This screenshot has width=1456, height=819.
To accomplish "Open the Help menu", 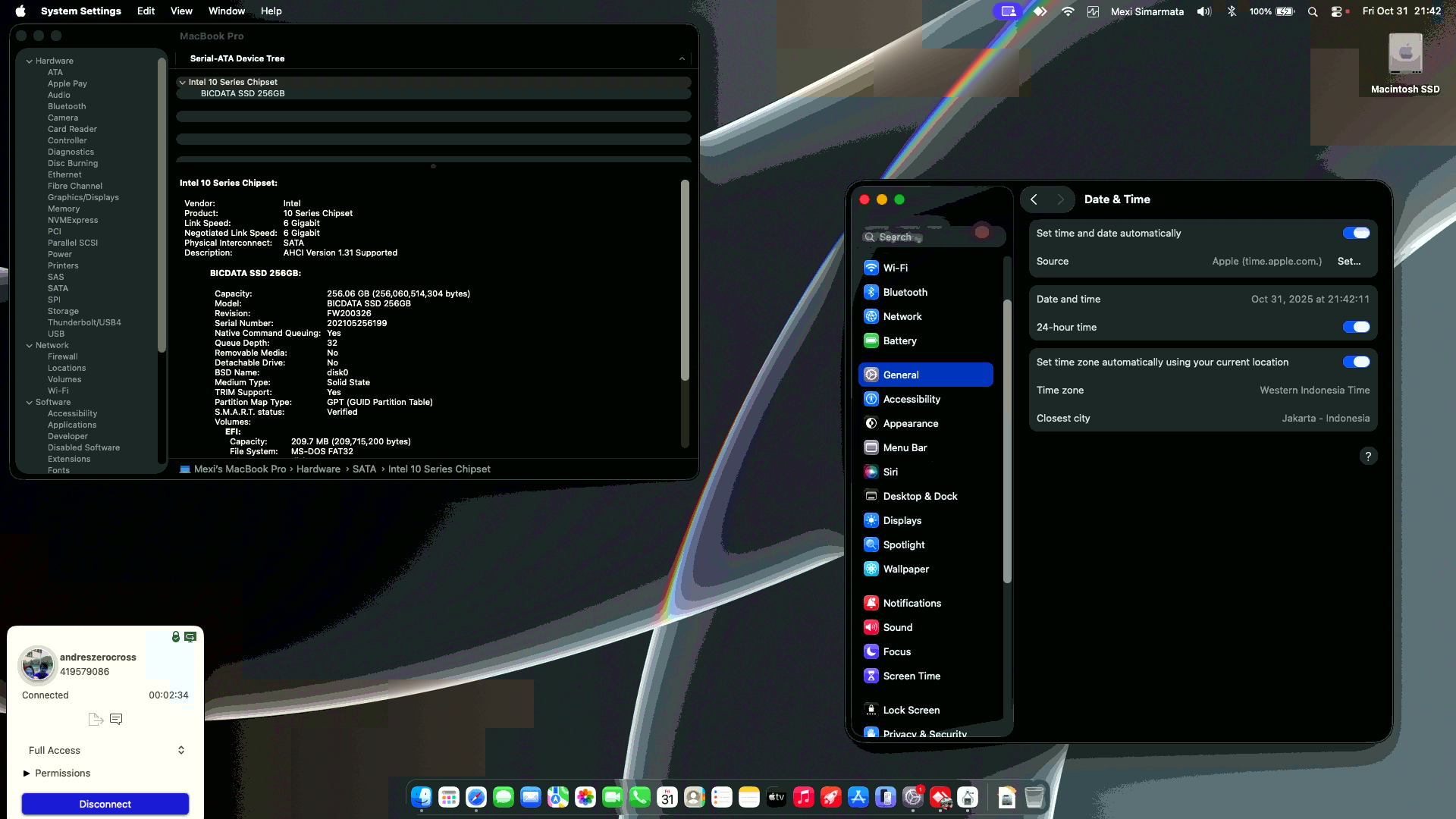I will point(271,11).
